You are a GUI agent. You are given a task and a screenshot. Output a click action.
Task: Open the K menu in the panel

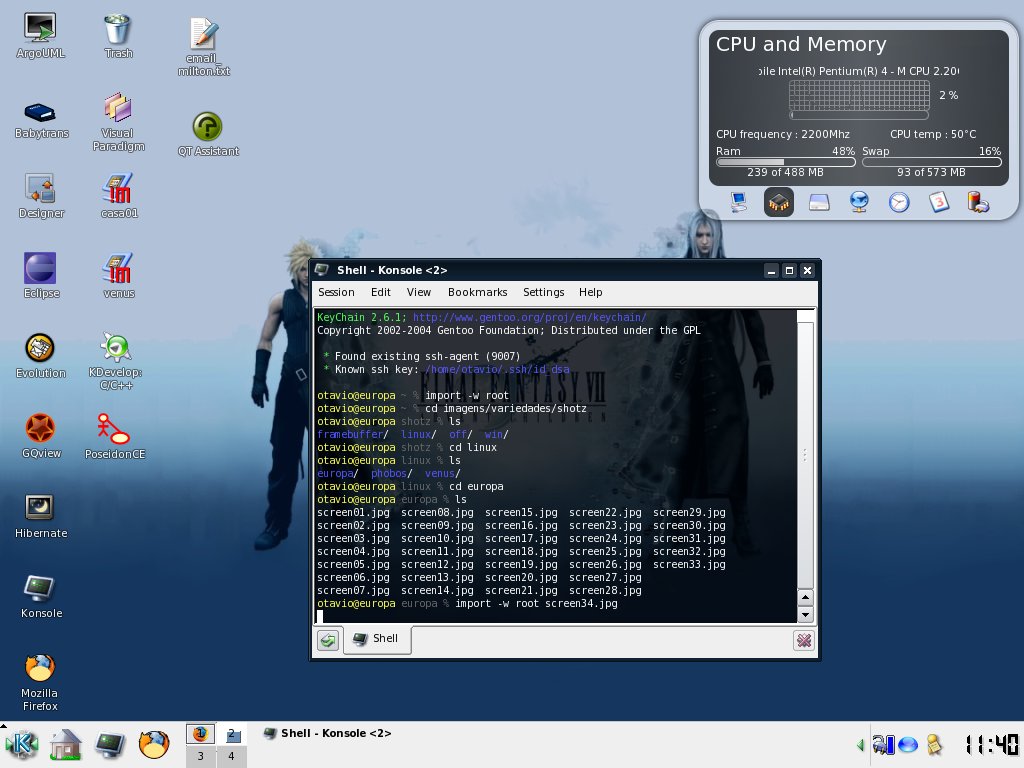point(22,744)
